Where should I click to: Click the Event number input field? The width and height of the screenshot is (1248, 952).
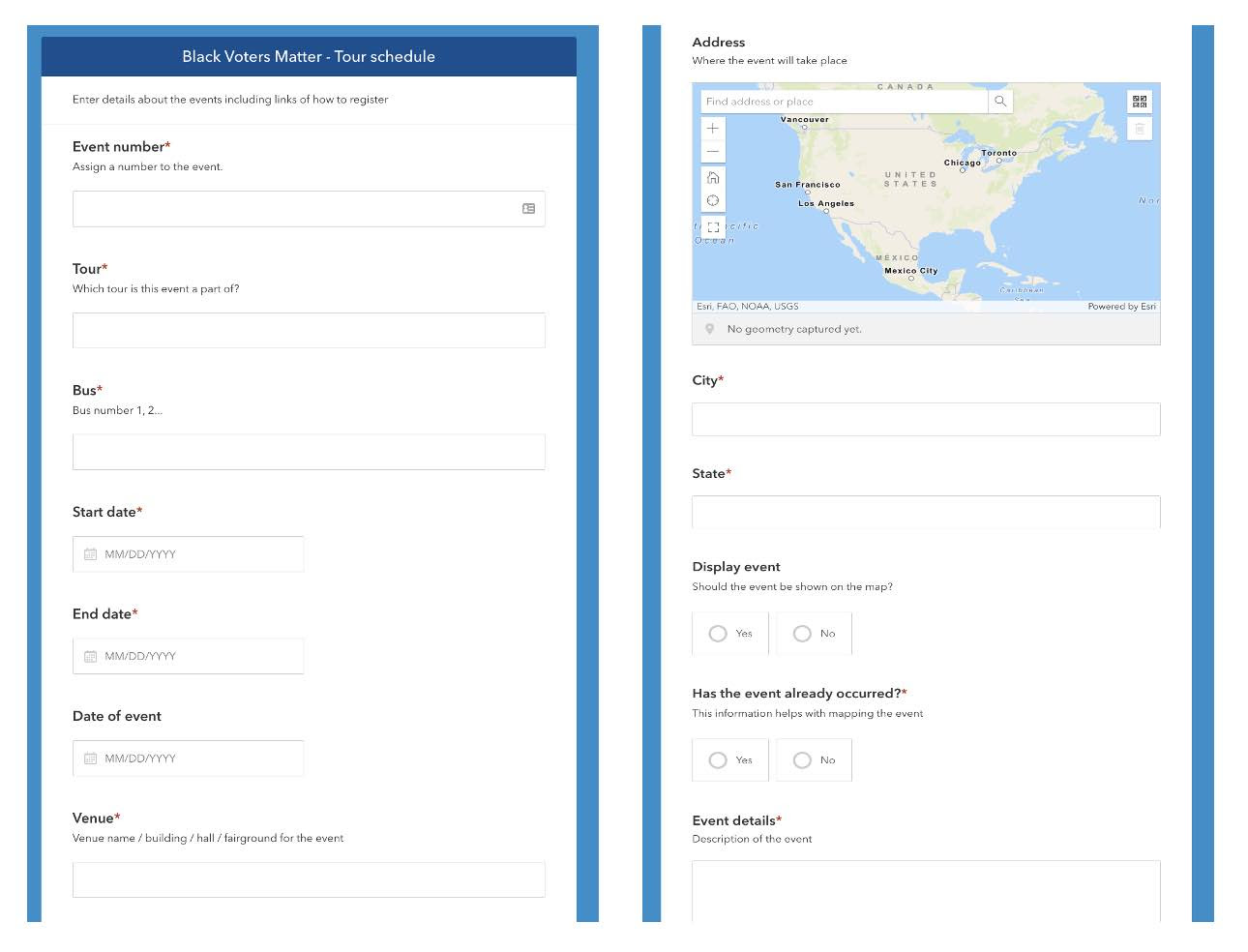point(309,209)
